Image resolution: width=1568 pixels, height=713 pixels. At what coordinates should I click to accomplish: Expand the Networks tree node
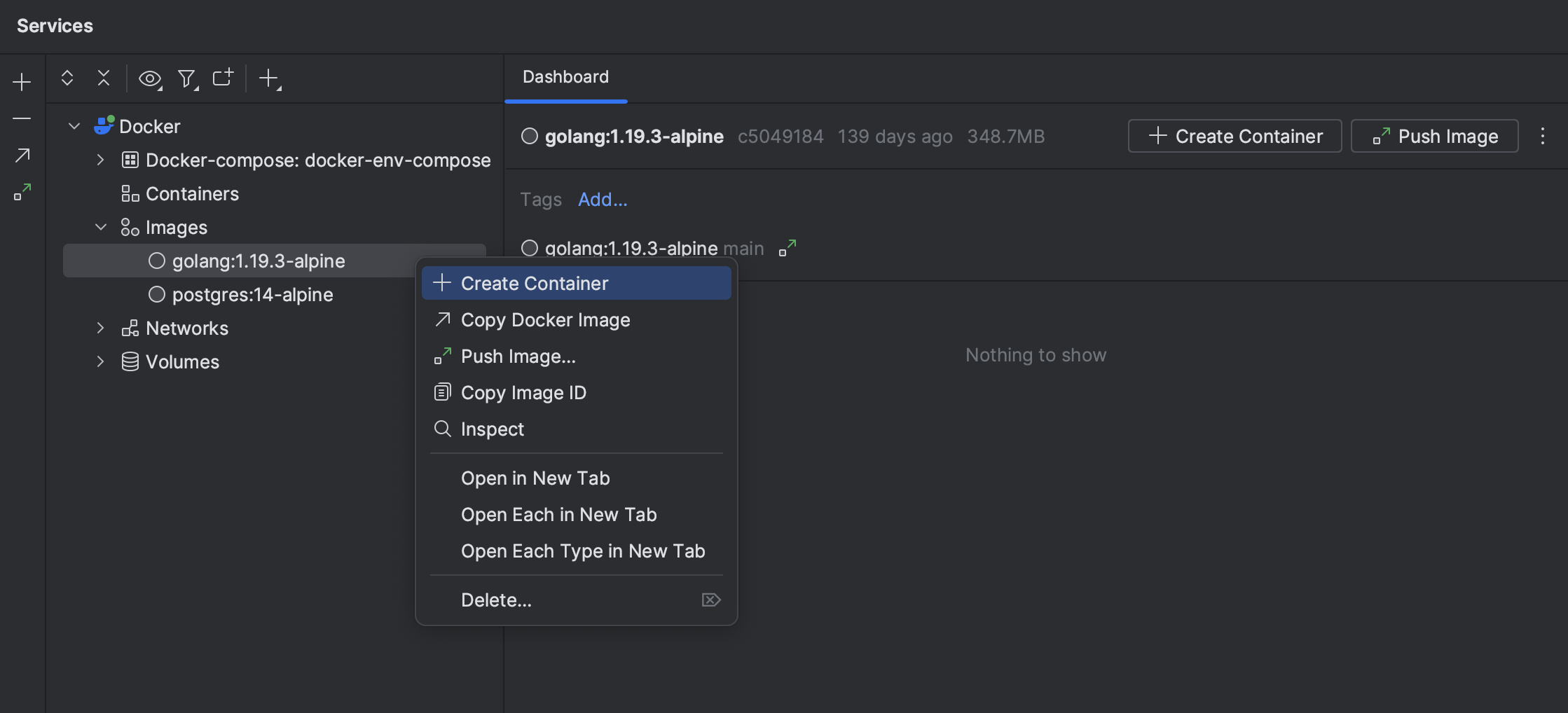pyautogui.click(x=100, y=328)
